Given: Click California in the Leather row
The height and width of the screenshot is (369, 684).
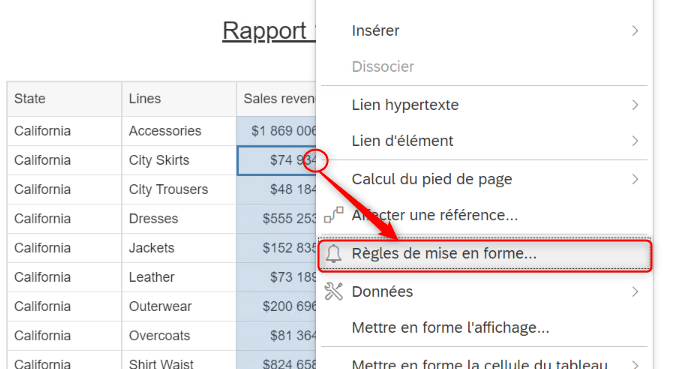Looking at the screenshot, I should coord(64,277).
